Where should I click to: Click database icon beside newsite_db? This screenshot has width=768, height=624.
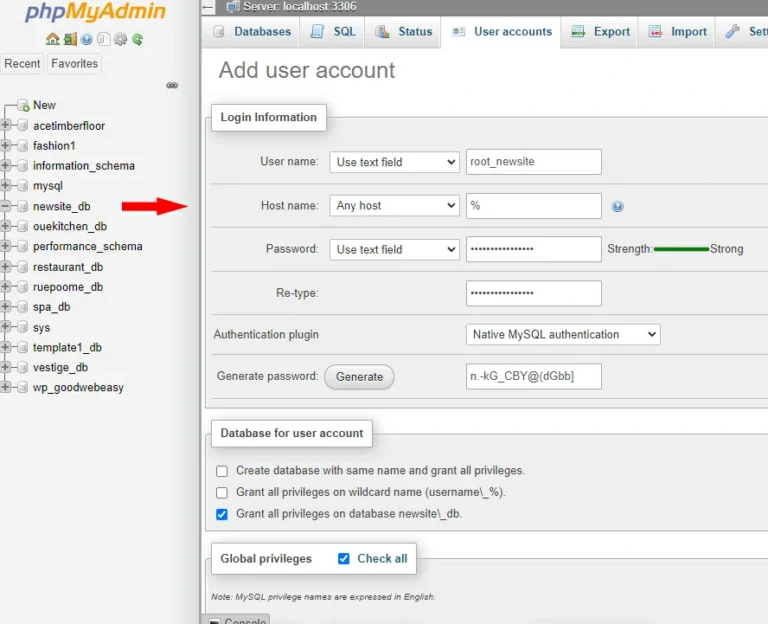[x=23, y=206]
